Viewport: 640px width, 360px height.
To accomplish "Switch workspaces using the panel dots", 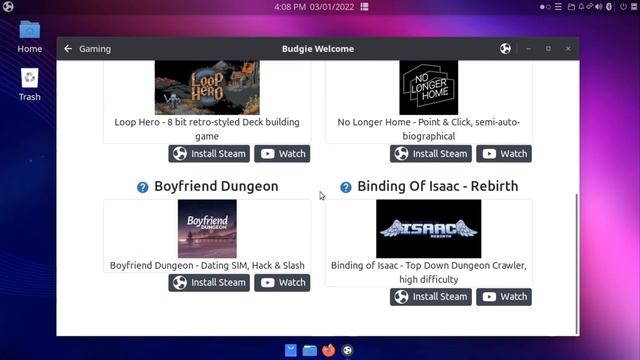I will pyautogui.click(x=545, y=7).
